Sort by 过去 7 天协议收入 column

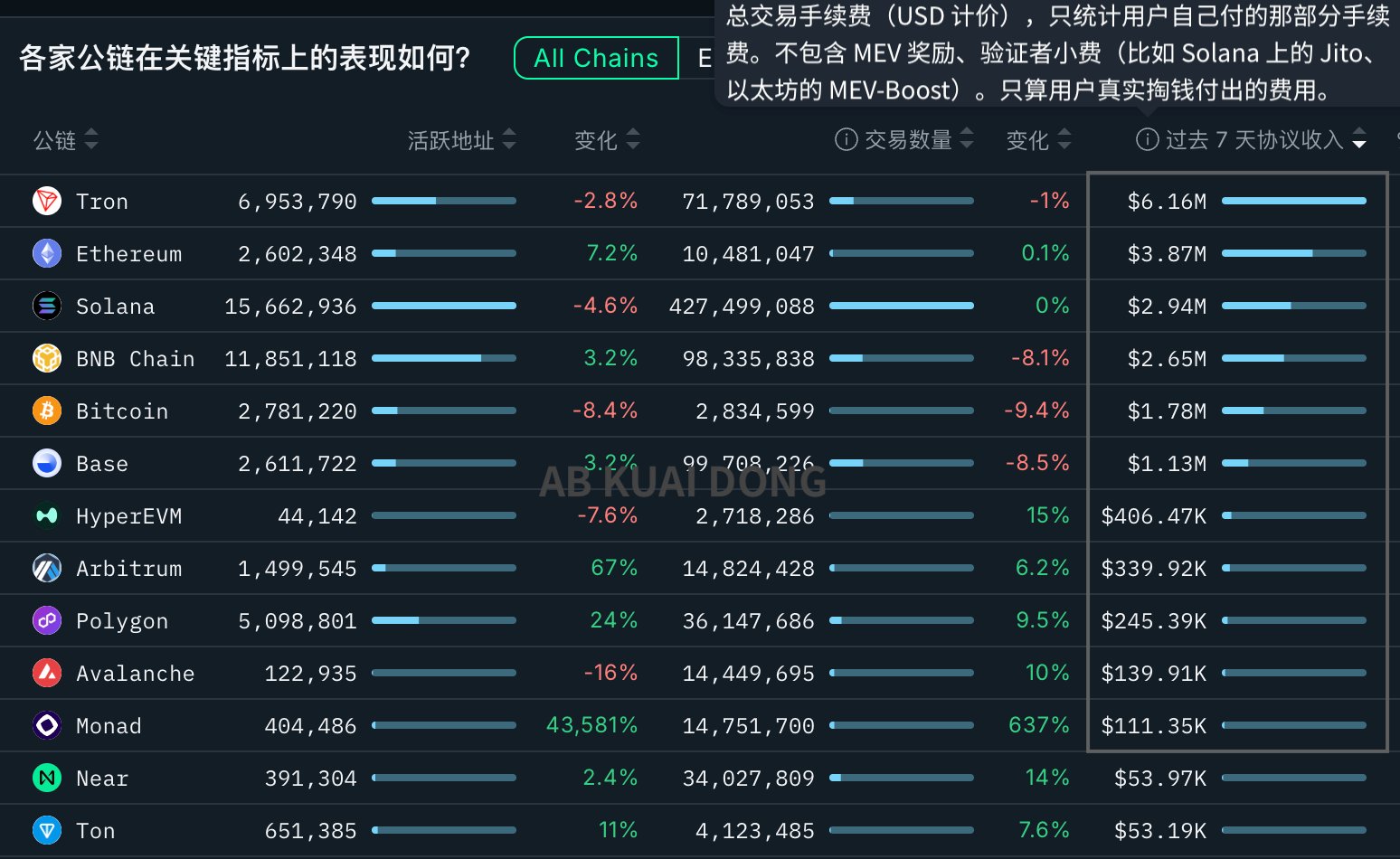(1358, 139)
